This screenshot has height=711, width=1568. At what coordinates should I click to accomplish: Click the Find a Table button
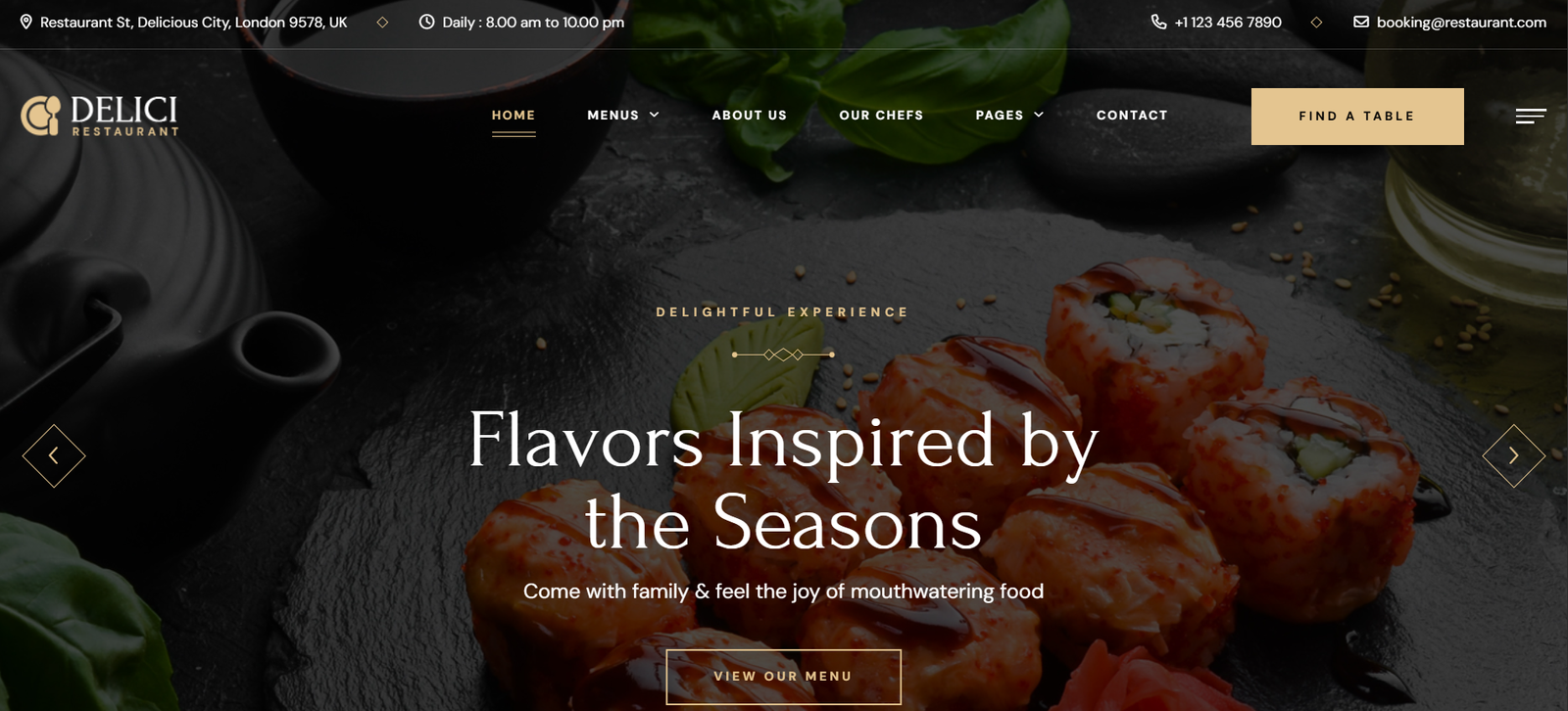(1357, 117)
